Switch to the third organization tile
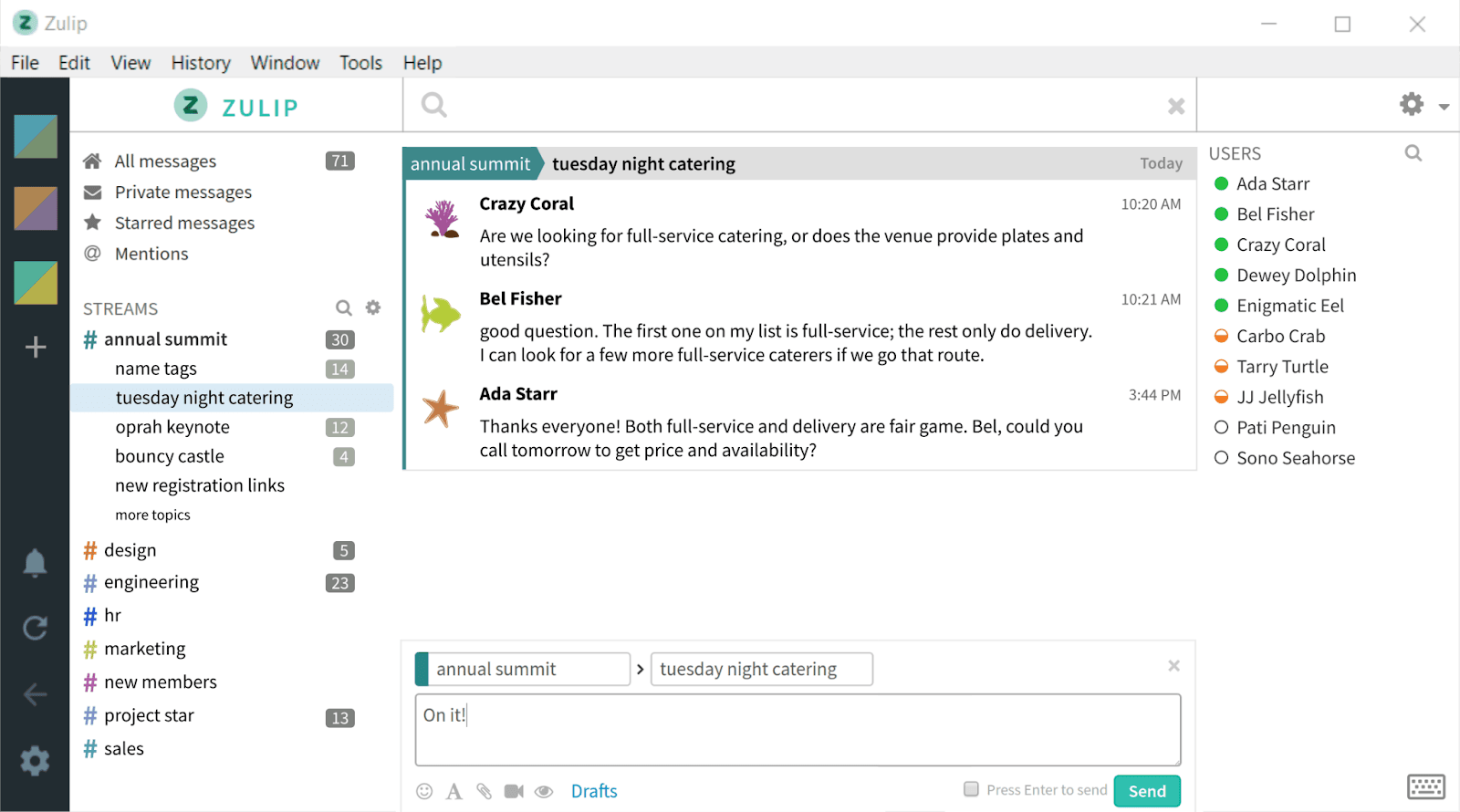This screenshot has height=812, width=1460. [36, 283]
